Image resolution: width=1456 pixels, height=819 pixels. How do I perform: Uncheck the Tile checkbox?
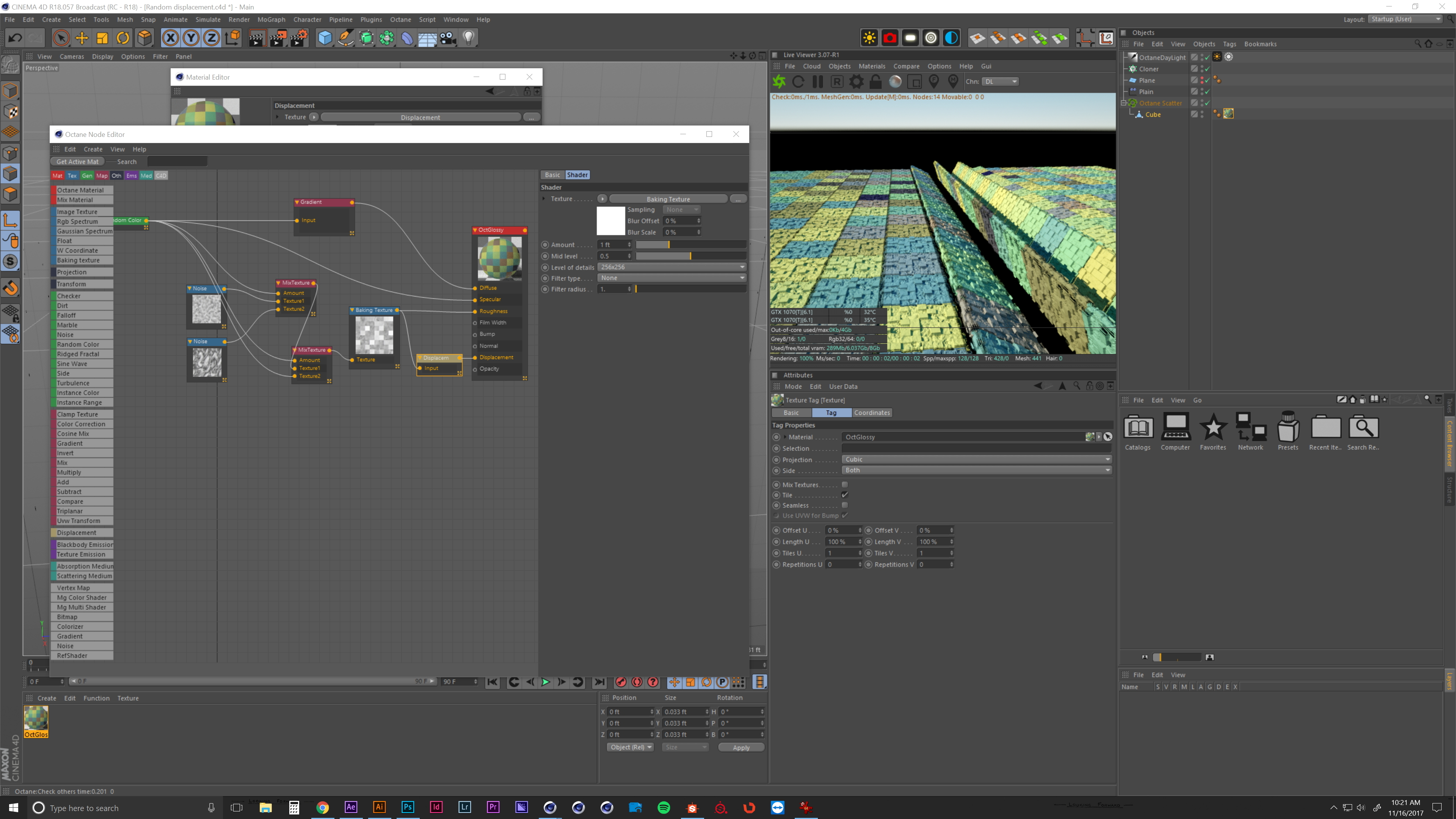tap(844, 494)
